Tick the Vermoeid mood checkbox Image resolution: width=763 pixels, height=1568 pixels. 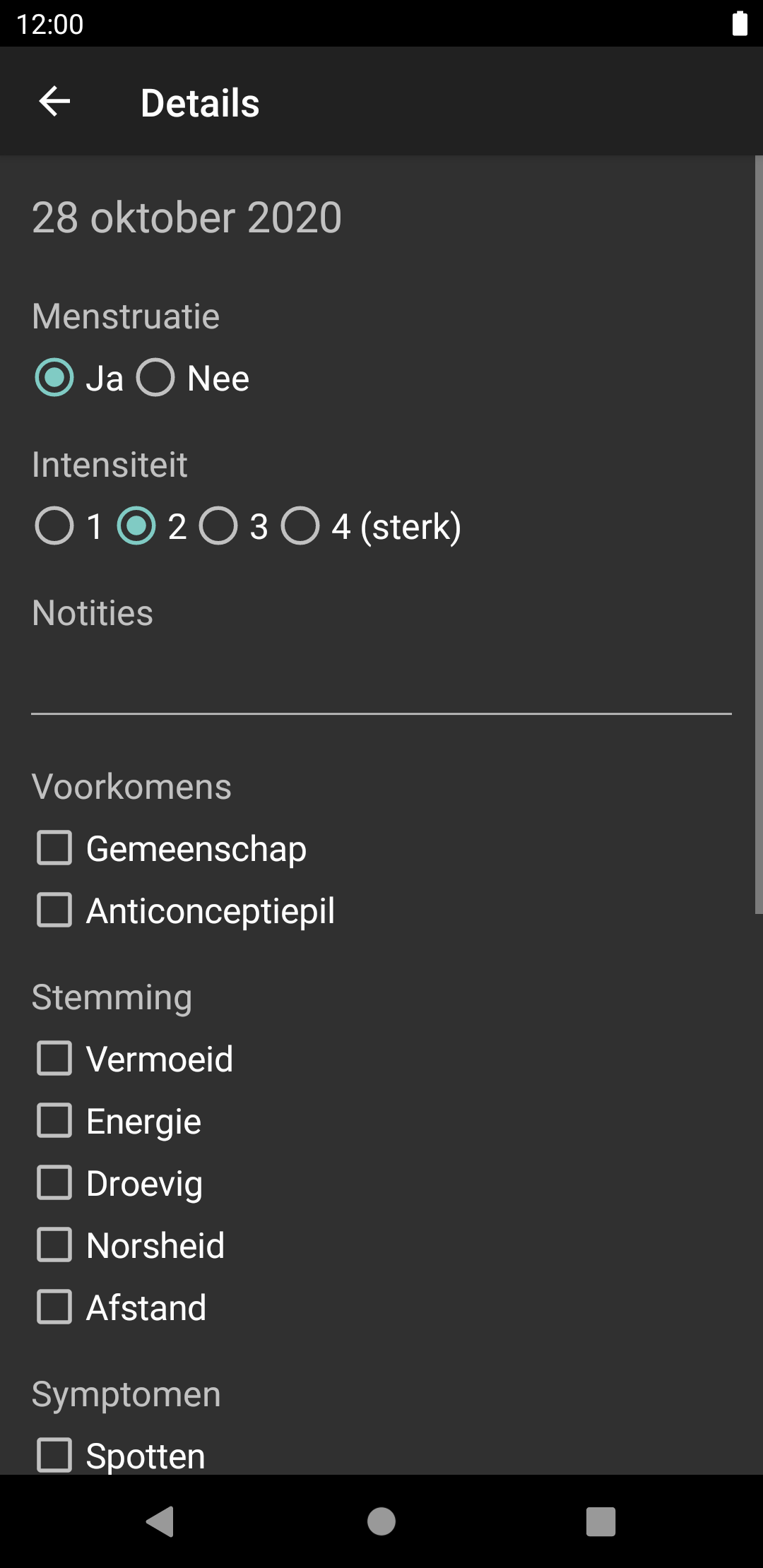(54, 1058)
